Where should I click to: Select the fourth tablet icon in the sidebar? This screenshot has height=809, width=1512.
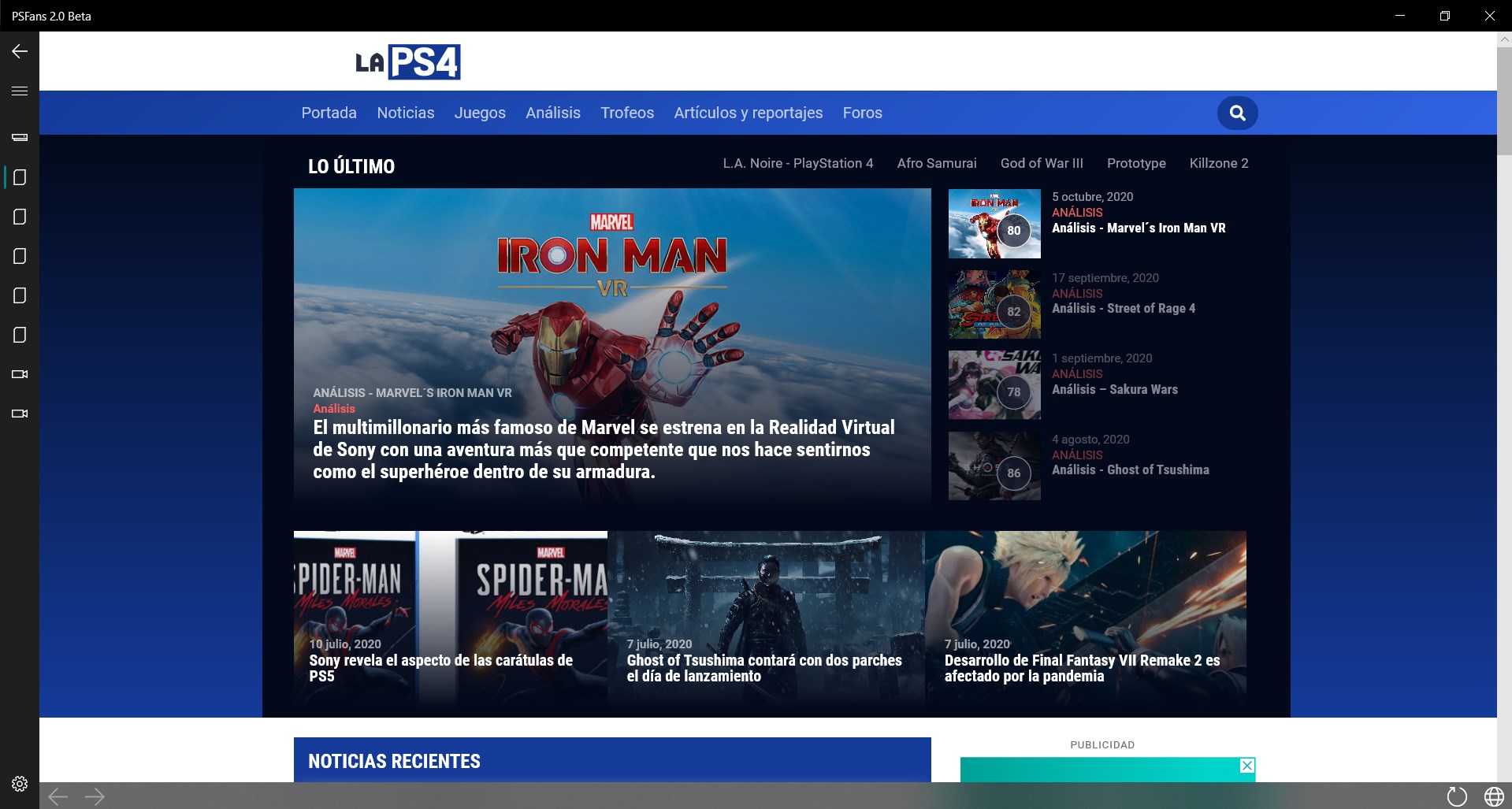coord(20,295)
